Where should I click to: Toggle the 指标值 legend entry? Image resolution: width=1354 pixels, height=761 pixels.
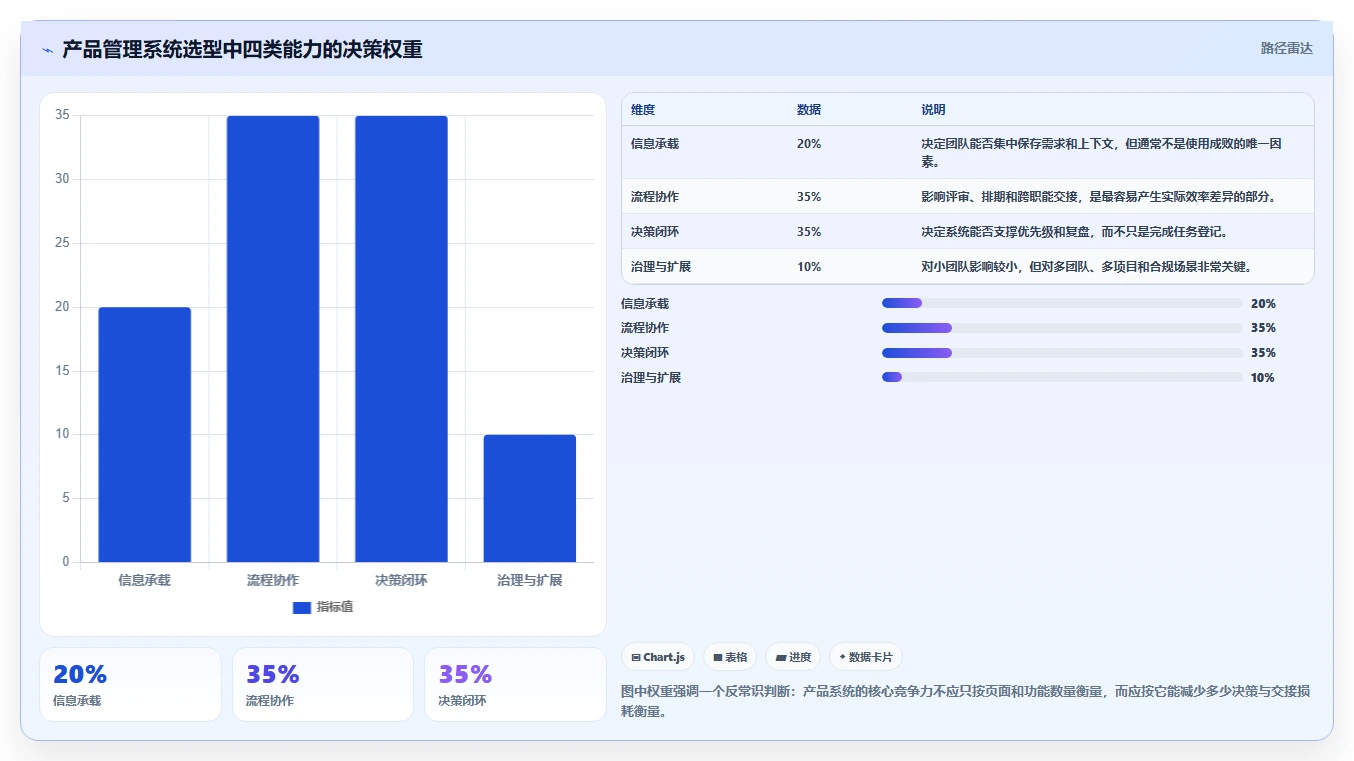coord(323,607)
